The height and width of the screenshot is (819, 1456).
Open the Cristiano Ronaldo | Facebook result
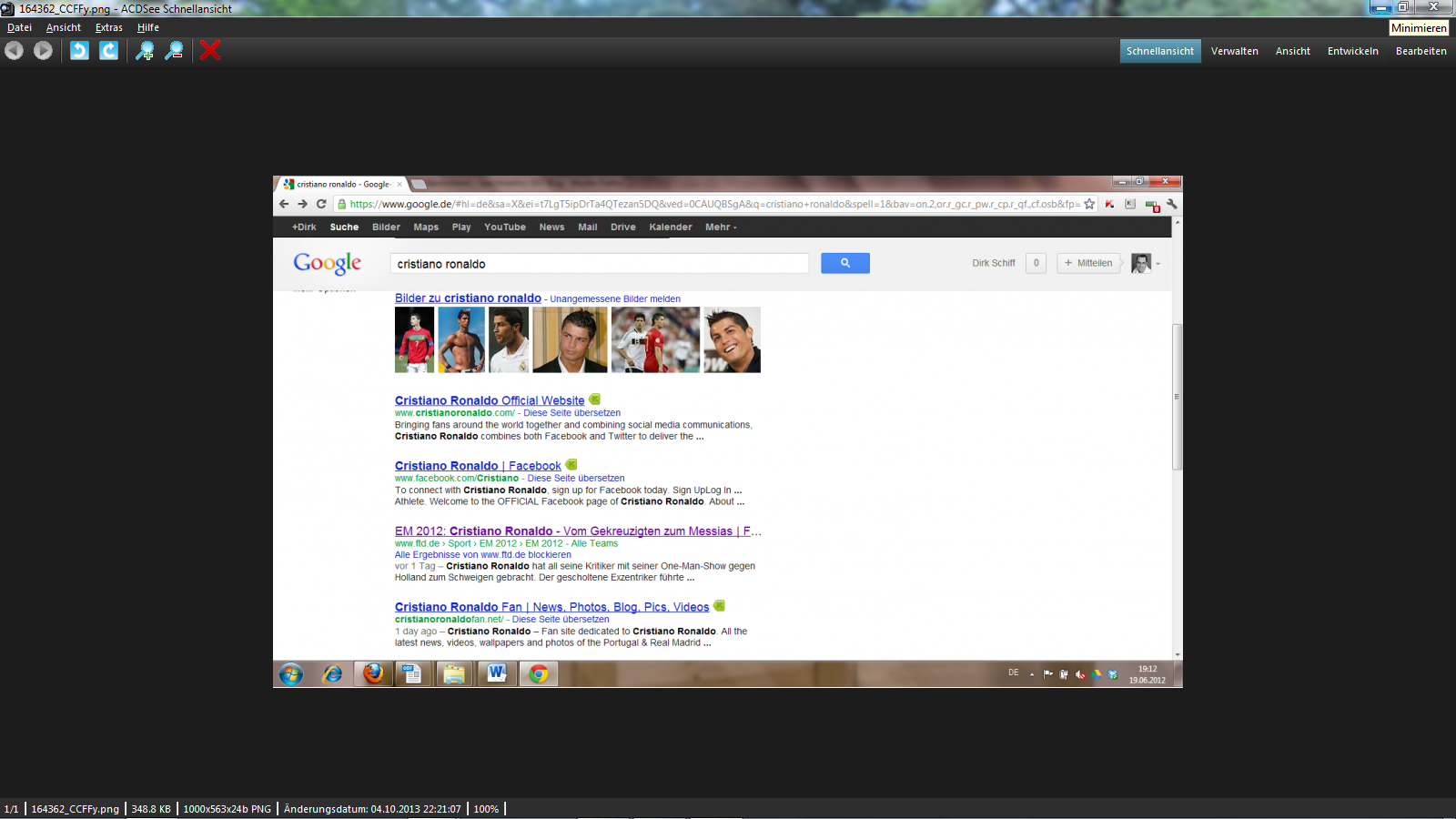coord(478,466)
